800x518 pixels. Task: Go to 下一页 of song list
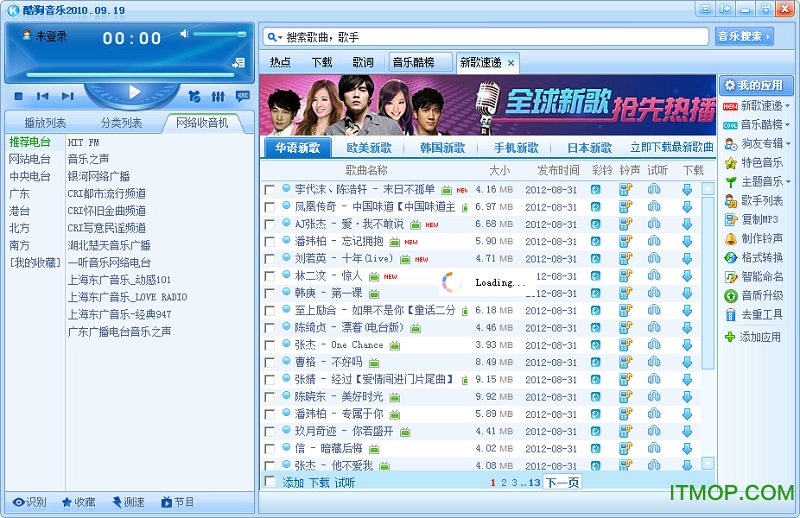562,482
